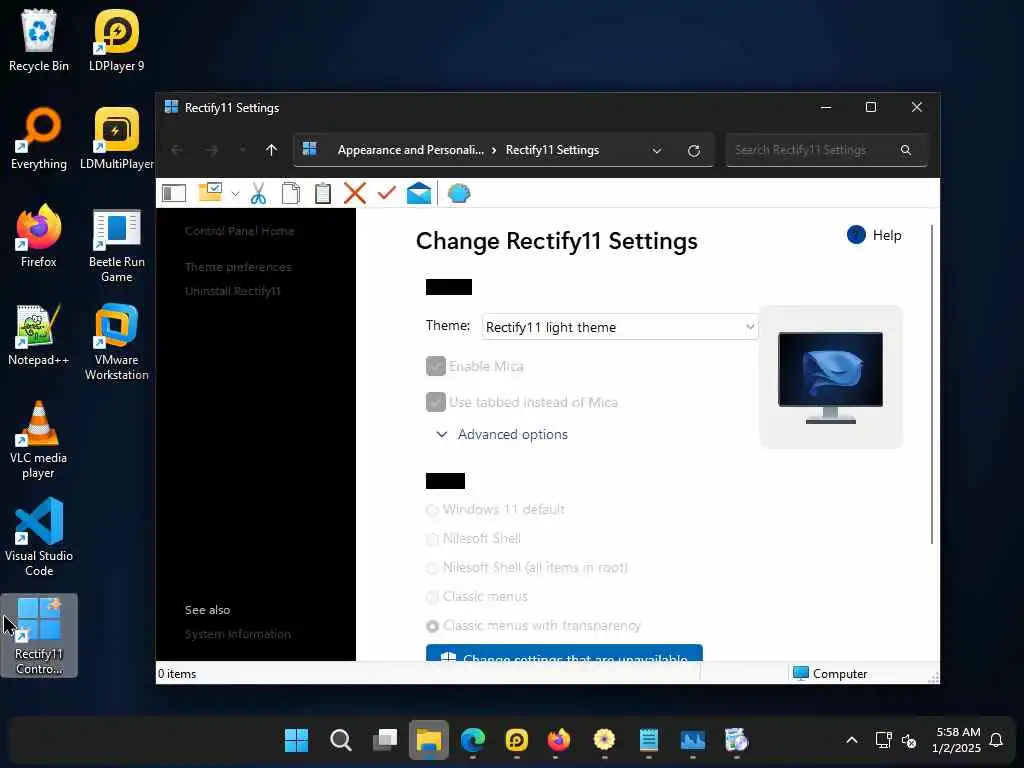Open the Theme dropdown list
The height and width of the screenshot is (768, 1024).
(x=619, y=327)
